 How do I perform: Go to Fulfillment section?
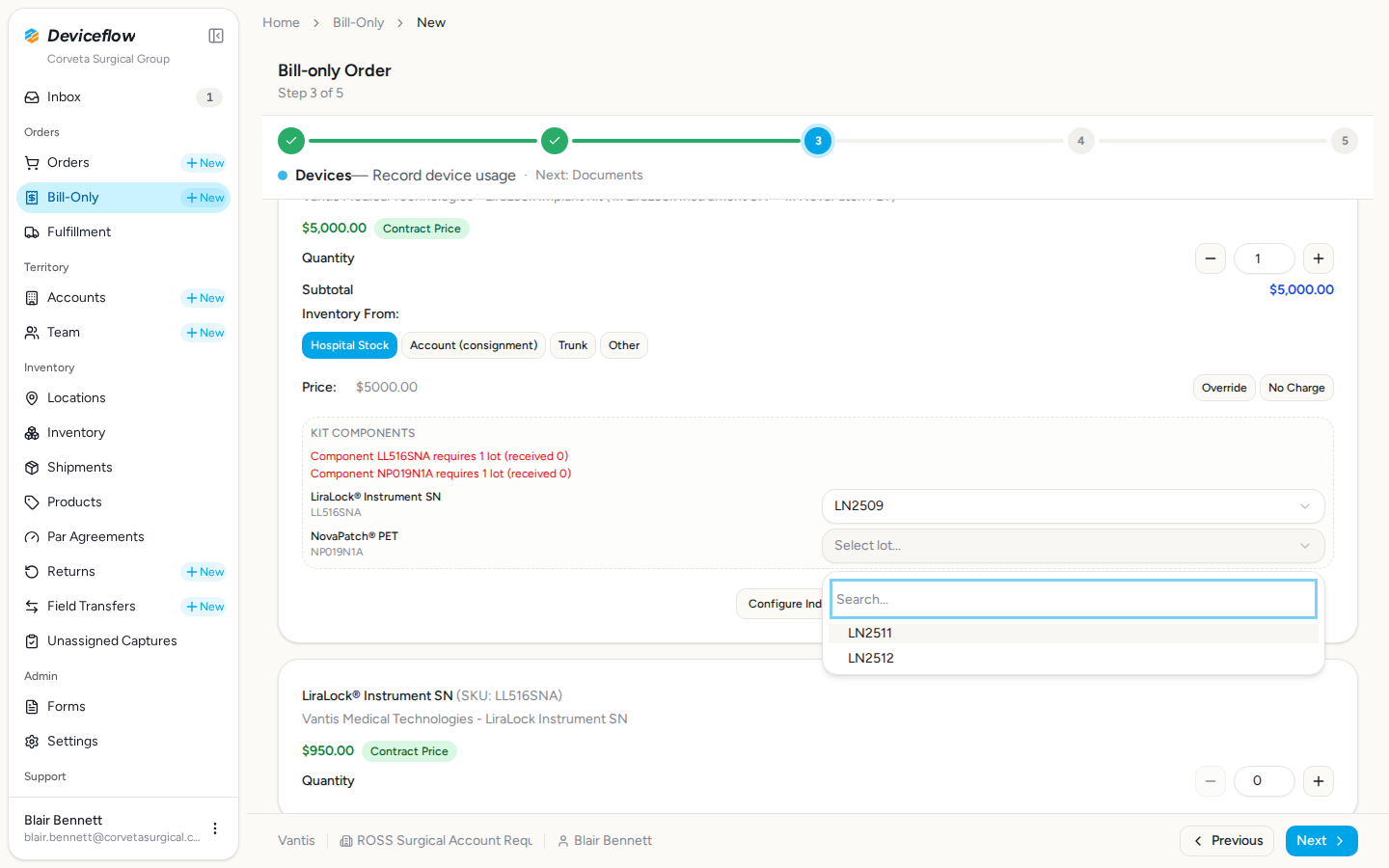(123, 232)
